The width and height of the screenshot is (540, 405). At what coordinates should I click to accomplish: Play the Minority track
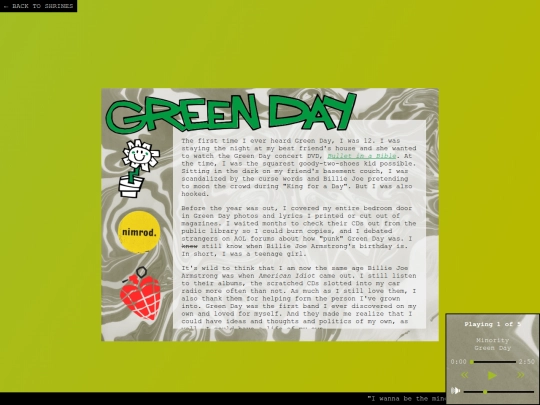click(492, 375)
